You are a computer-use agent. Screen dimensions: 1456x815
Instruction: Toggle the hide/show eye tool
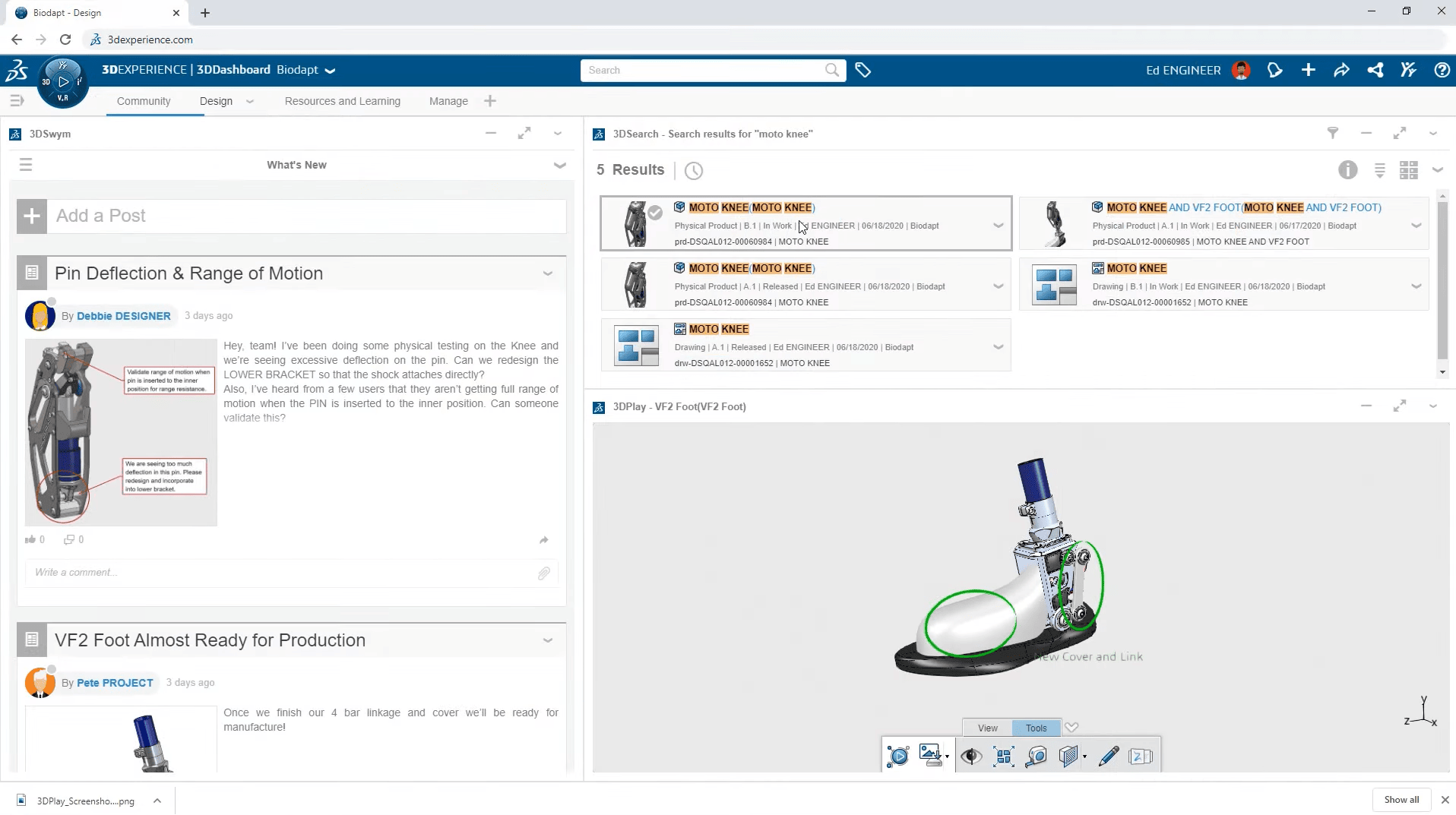pyautogui.click(x=970, y=756)
